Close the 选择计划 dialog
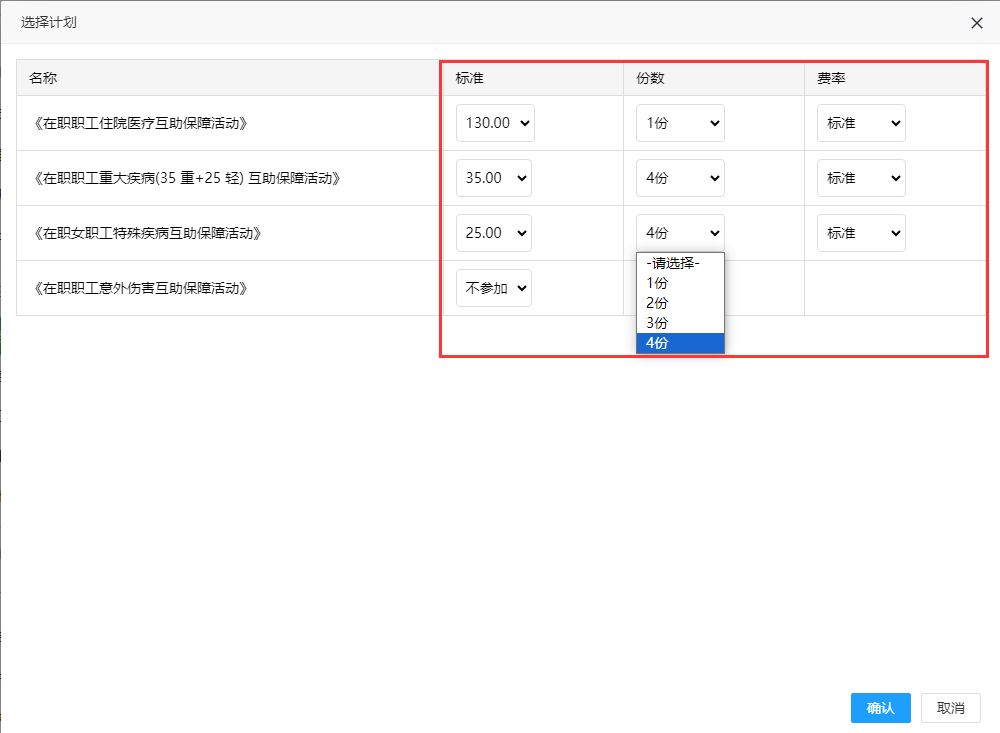The image size is (1000, 733). (x=976, y=23)
